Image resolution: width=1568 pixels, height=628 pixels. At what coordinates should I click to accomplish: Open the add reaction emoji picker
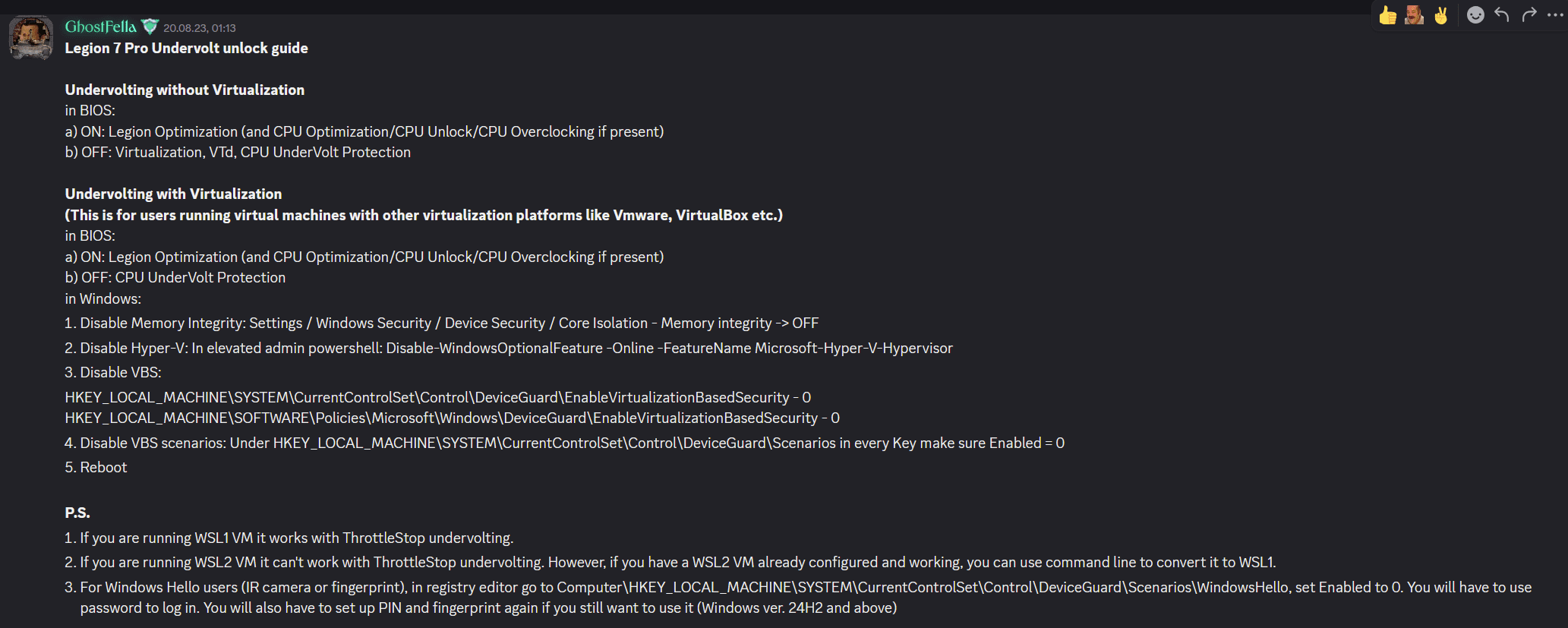pos(1475,15)
